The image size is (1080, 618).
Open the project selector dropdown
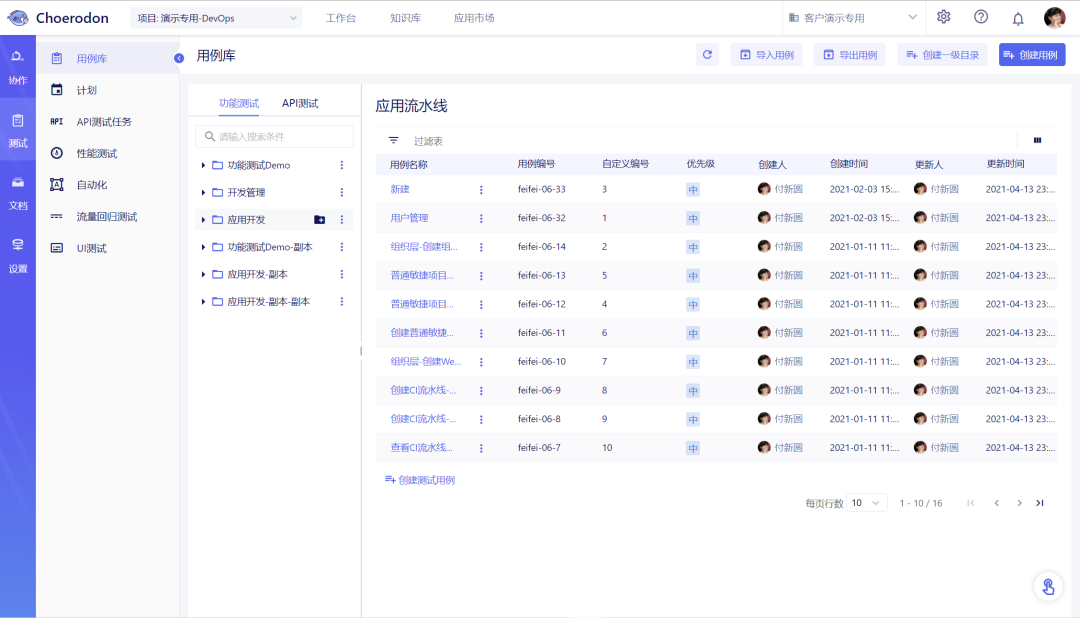coord(216,18)
